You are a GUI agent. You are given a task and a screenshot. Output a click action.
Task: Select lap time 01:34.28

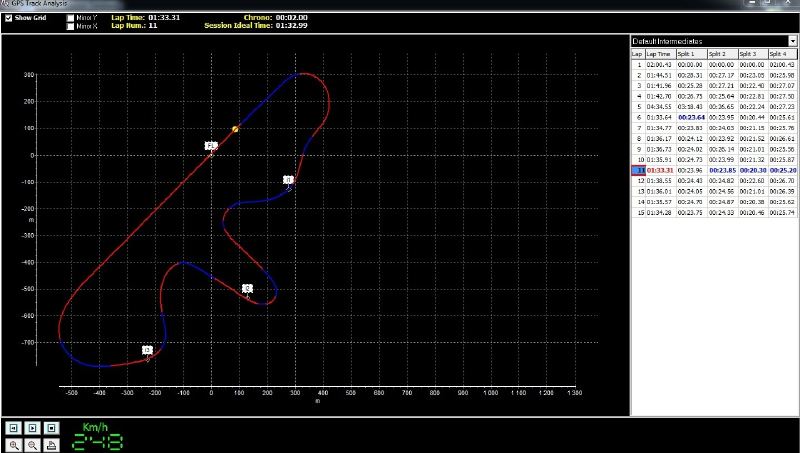[x=660, y=213]
